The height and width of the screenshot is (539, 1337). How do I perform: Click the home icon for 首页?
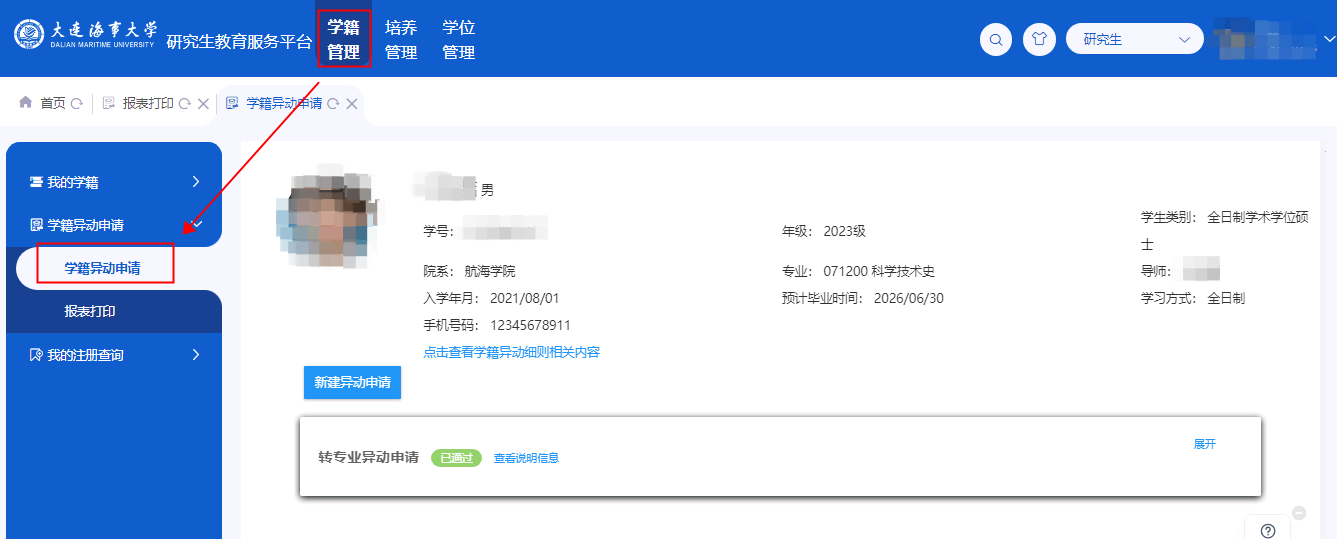pos(26,103)
